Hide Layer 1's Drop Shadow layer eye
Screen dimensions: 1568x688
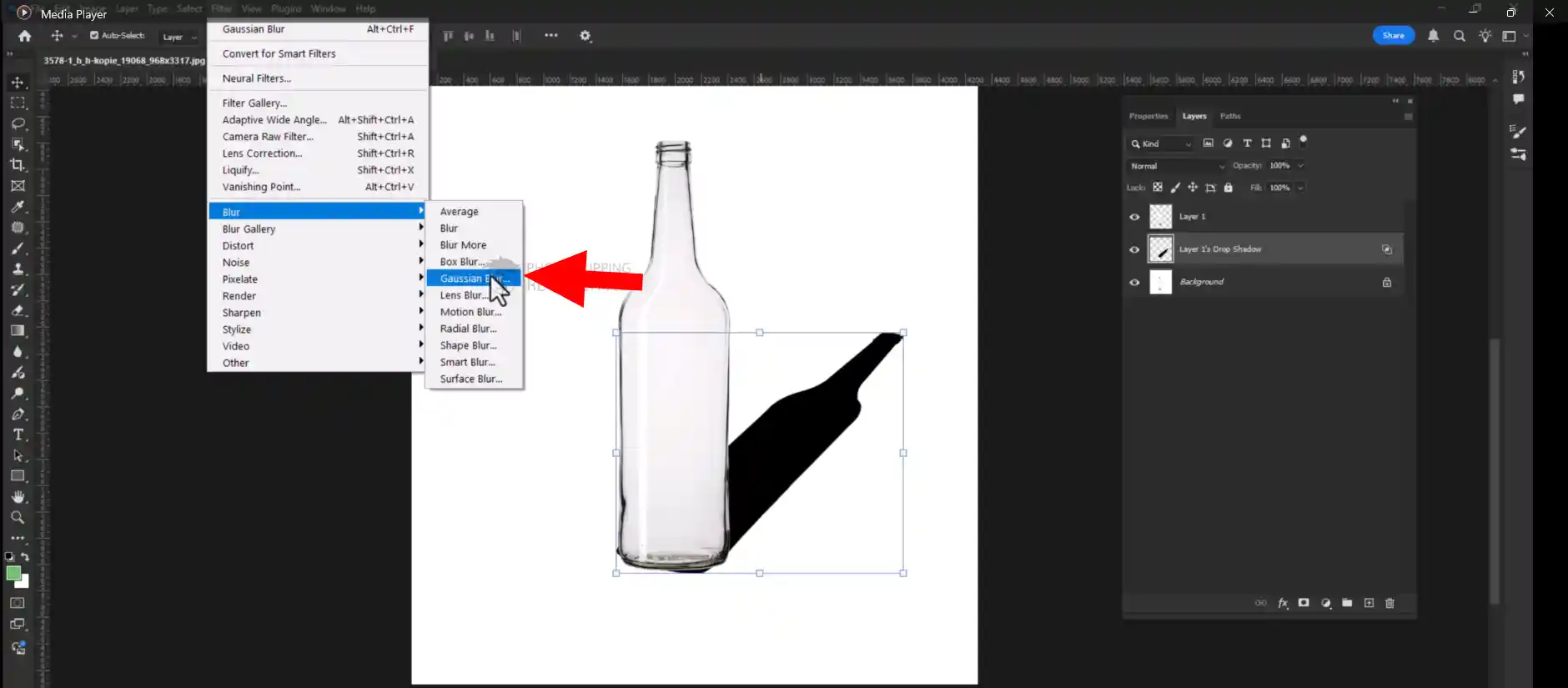pos(1134,249)
